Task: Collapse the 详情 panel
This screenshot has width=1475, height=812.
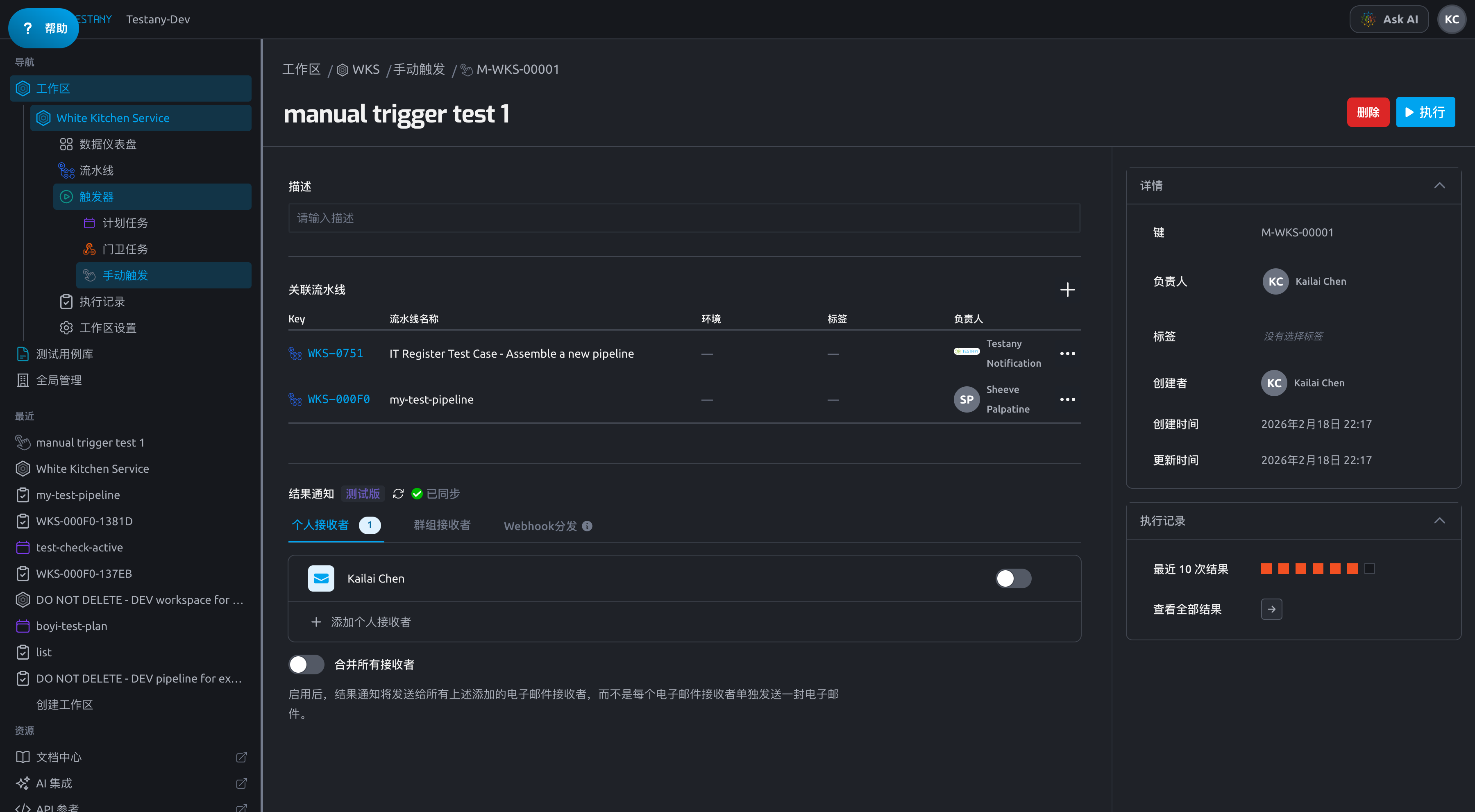Action: click(x=1439, y=186)
